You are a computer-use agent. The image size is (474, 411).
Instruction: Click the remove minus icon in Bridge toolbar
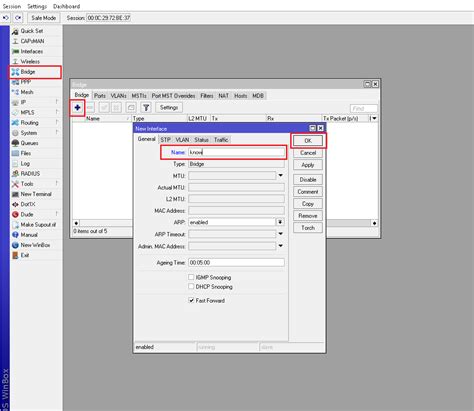90,108
